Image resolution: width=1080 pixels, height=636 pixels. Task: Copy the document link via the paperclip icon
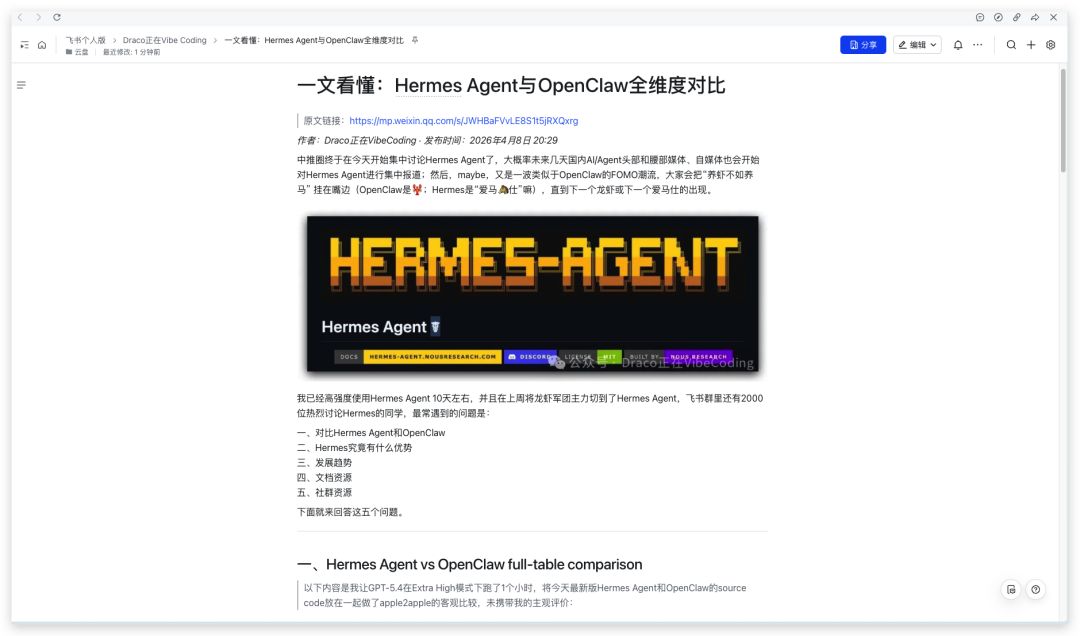pyautogui.click(x=1017, y=17)
